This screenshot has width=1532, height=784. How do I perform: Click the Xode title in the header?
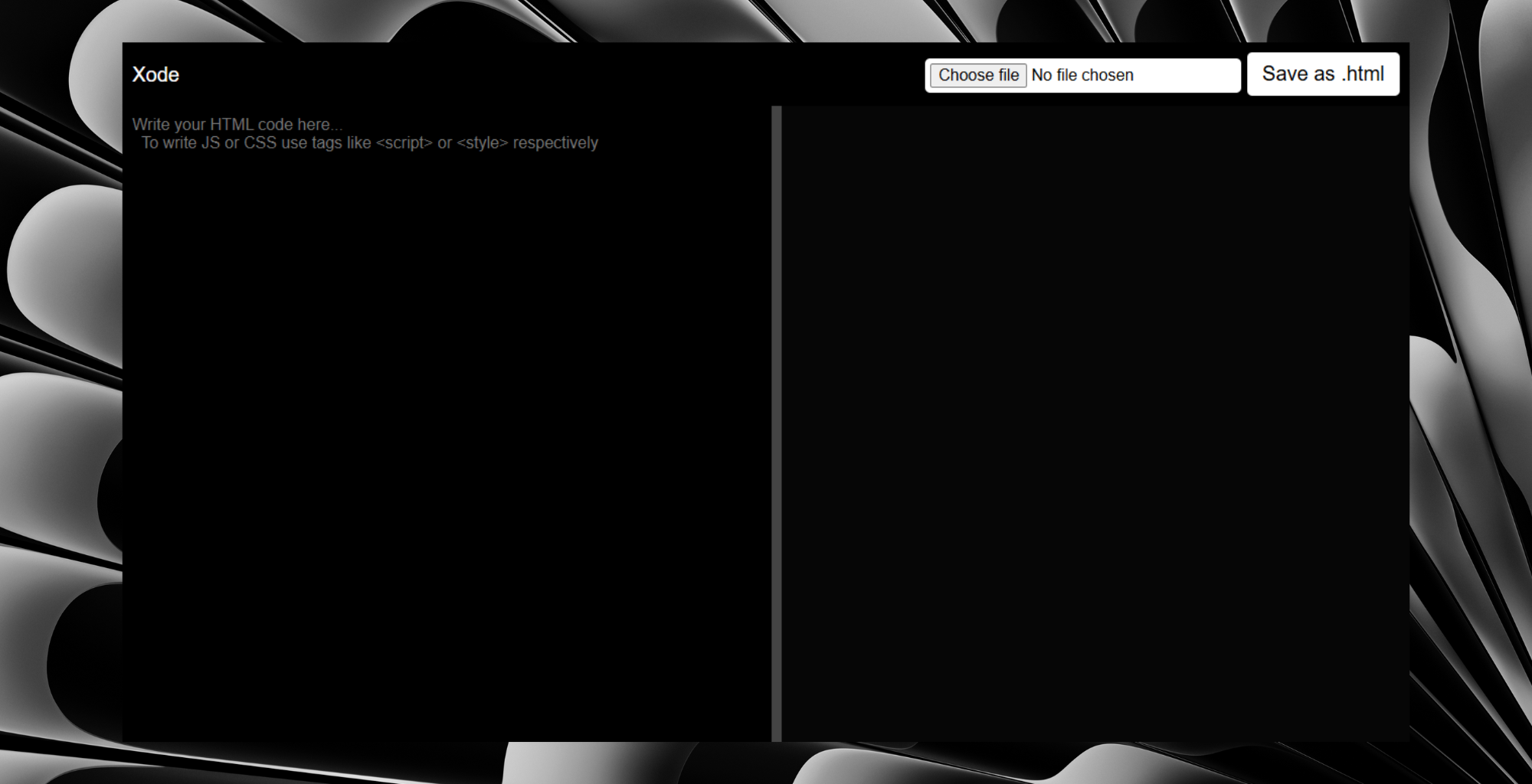(155, 74)
